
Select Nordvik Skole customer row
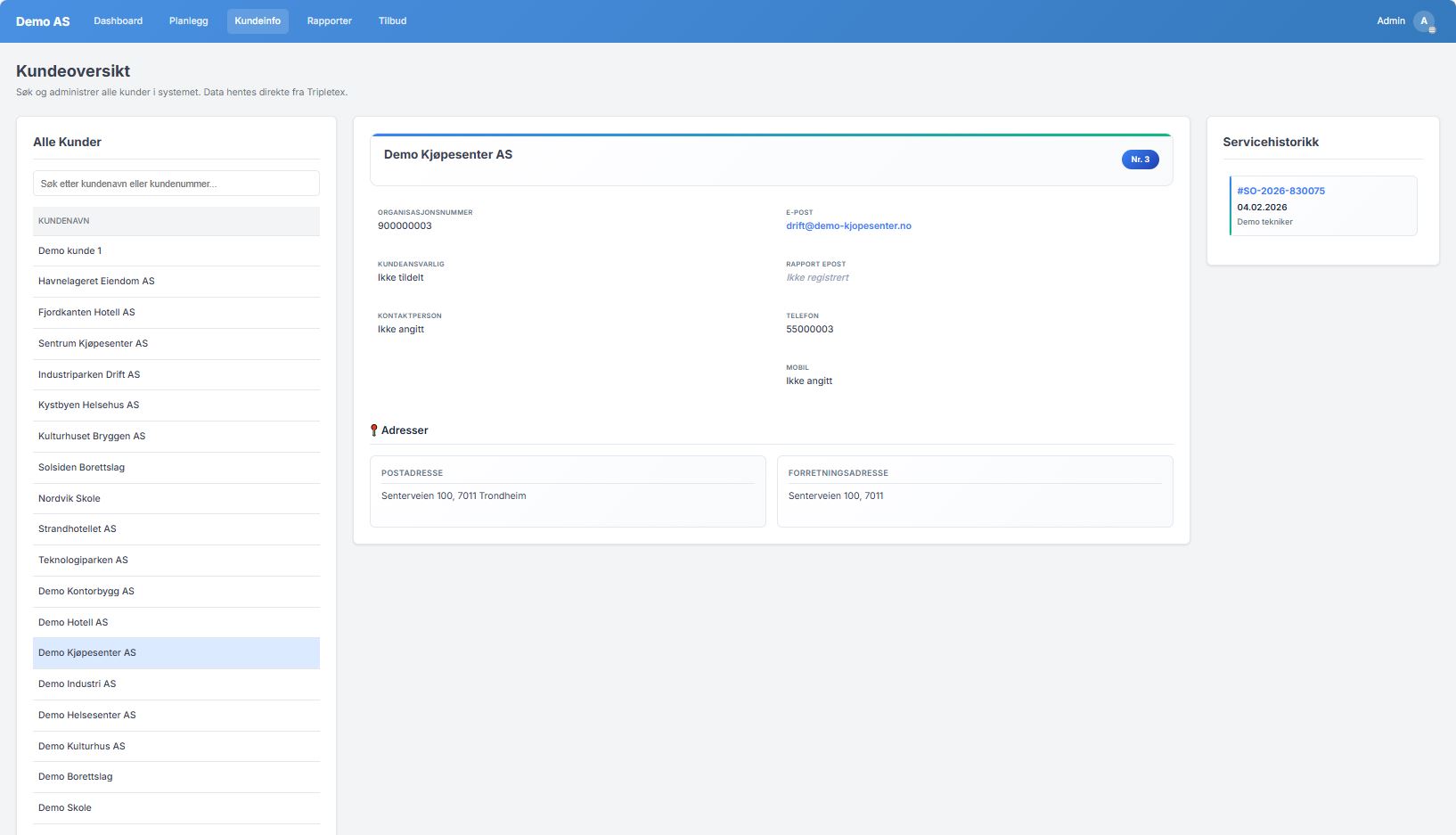point(70,499)
